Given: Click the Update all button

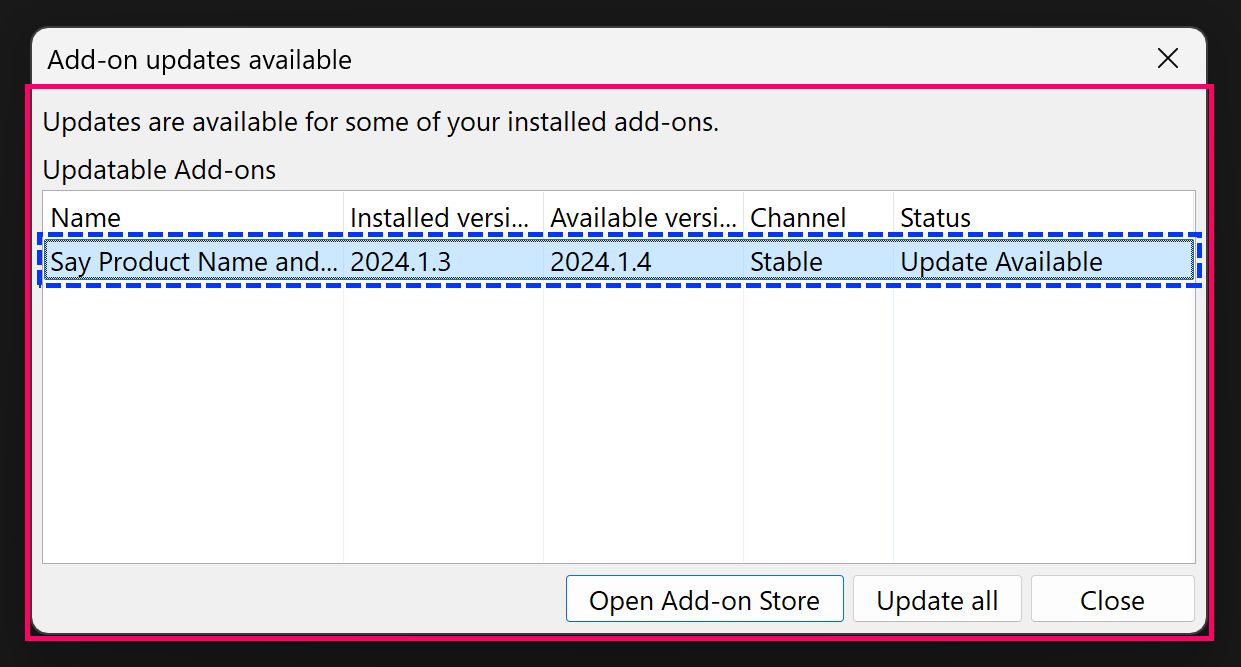Looking at the screenshot, I should tap(937, 599).
